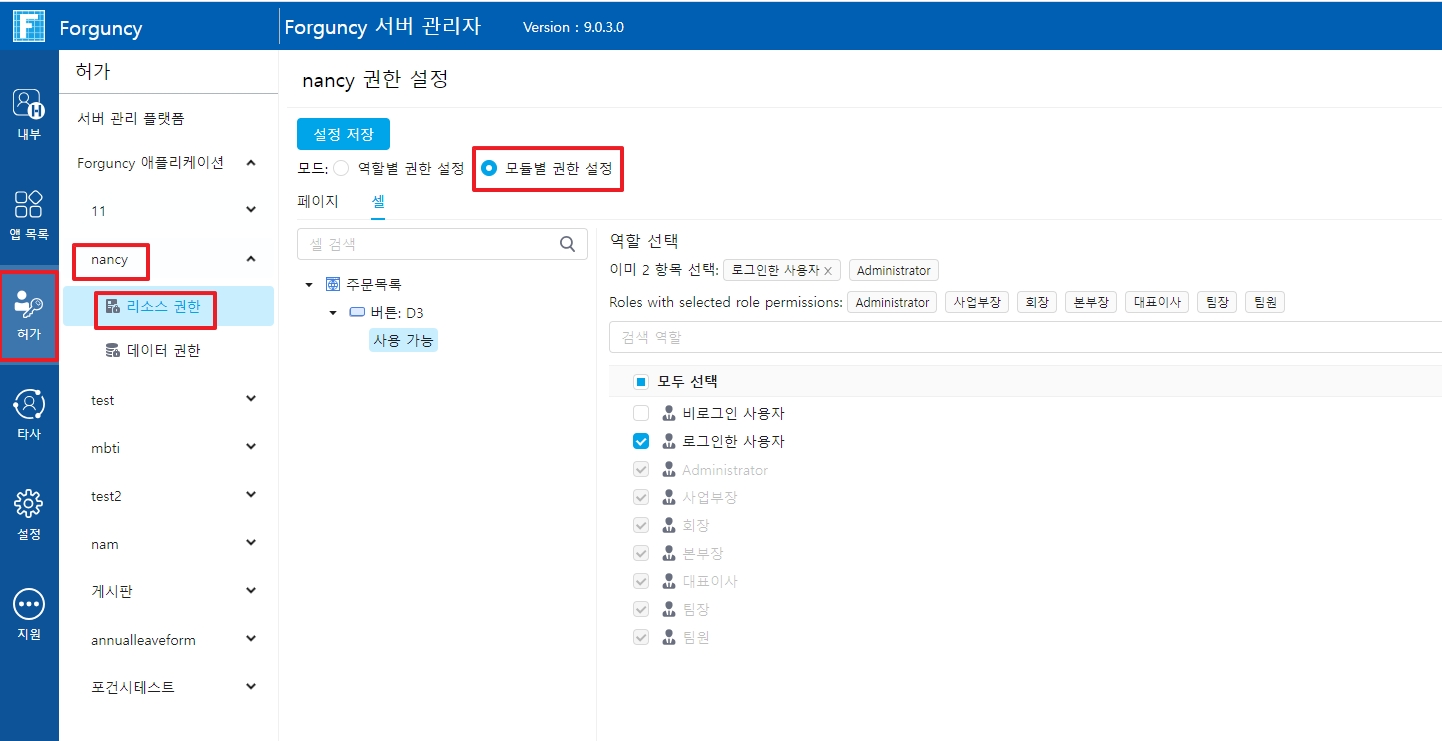Image resolution: width=1442 pixels, height=741 pixels.
Task: Collapse the 버튼: D3 tree node arrow
Action: click(x=333, y=313)
